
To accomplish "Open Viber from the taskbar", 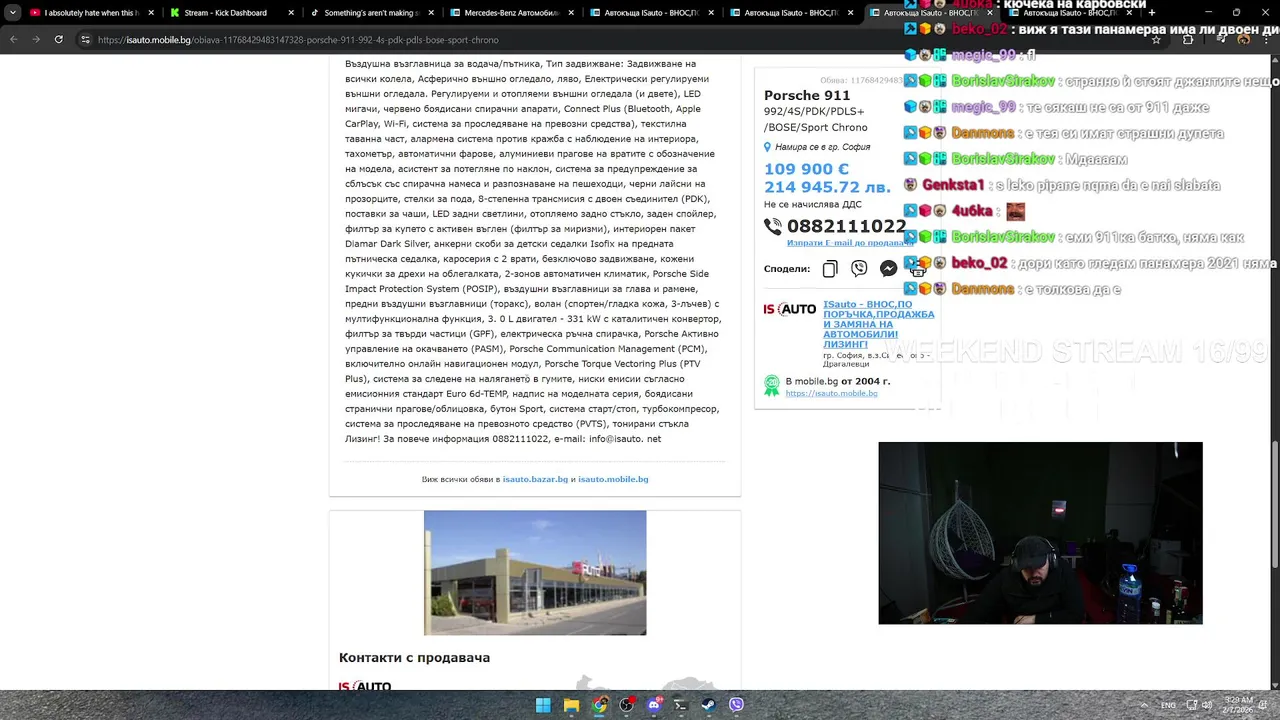I will 736,705.
